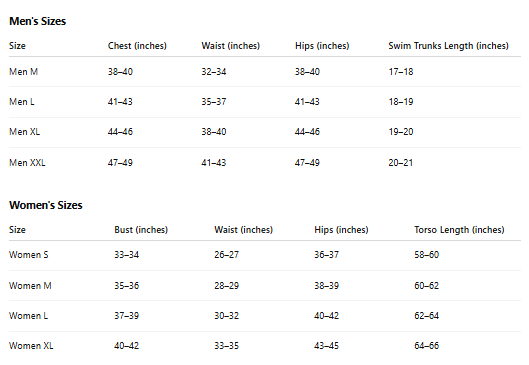
Task: Click Men XXL chest value 47–49
Action: (120, 163)
